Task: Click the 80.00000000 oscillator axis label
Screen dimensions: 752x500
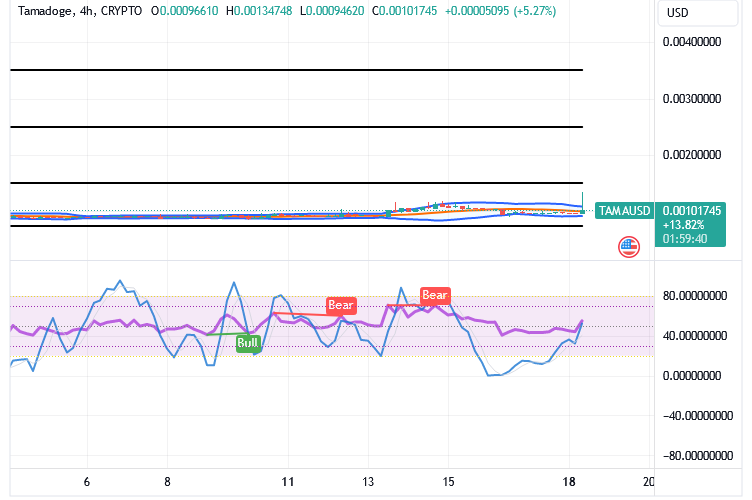Action: (695, 296)
